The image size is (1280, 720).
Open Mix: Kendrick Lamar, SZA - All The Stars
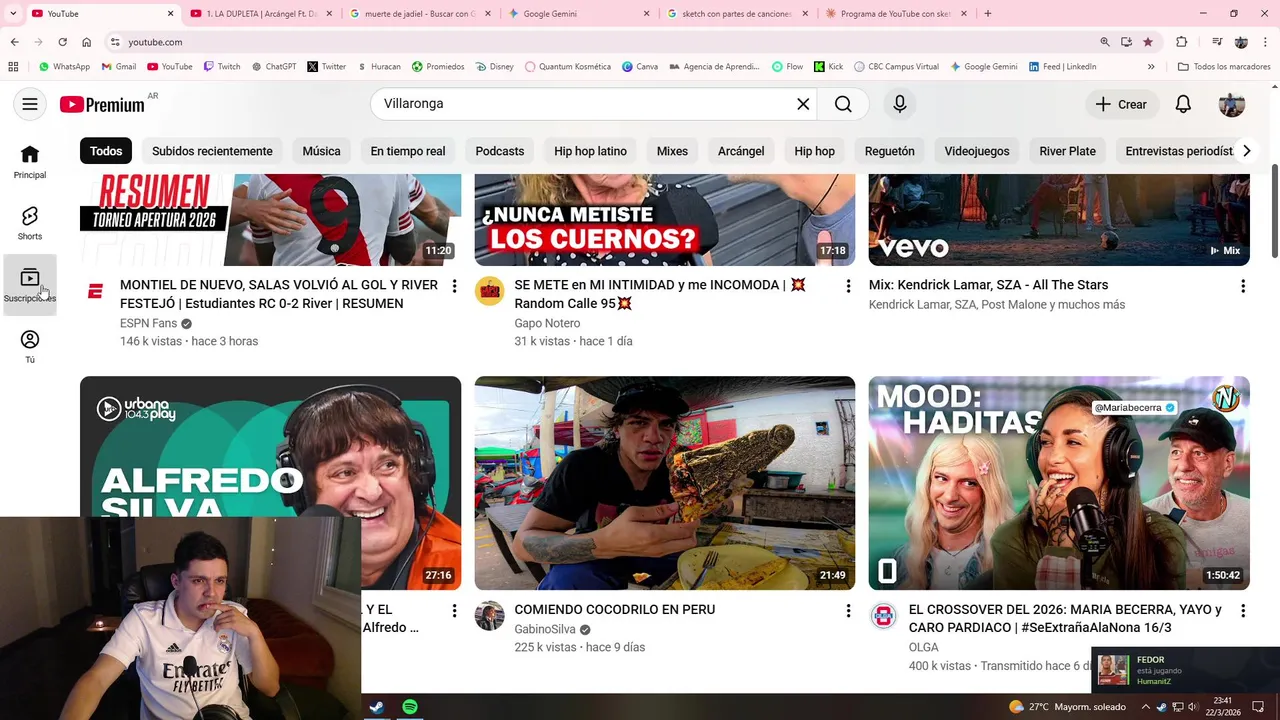(988, 285)
